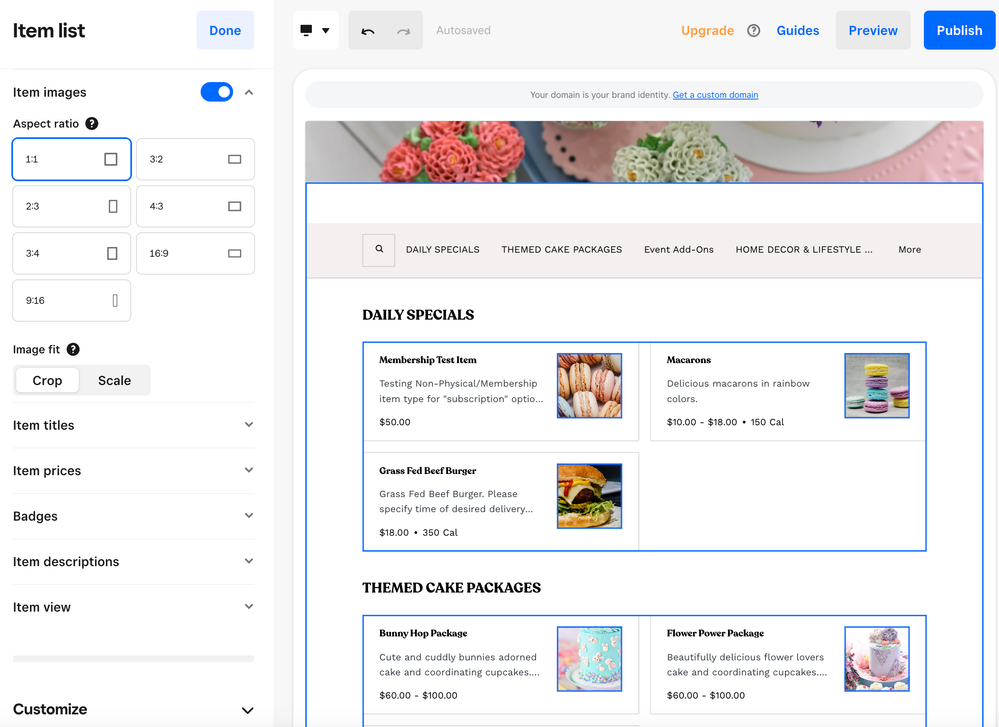Choose the Scale image fit option
Viewport: 999px width, 727px height.
click(x=114, y=381)
